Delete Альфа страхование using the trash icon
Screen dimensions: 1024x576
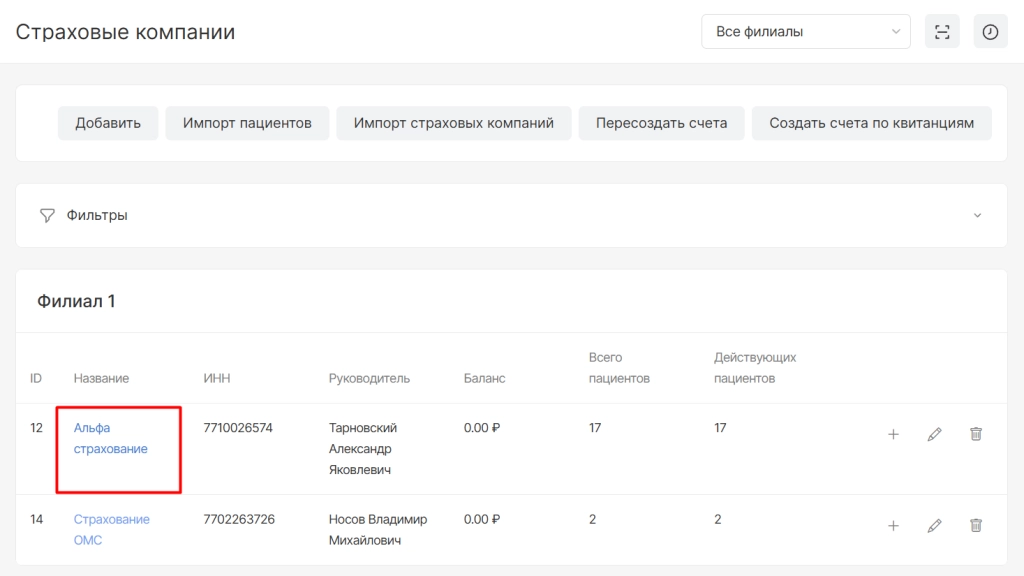click(x=976, y=434)
